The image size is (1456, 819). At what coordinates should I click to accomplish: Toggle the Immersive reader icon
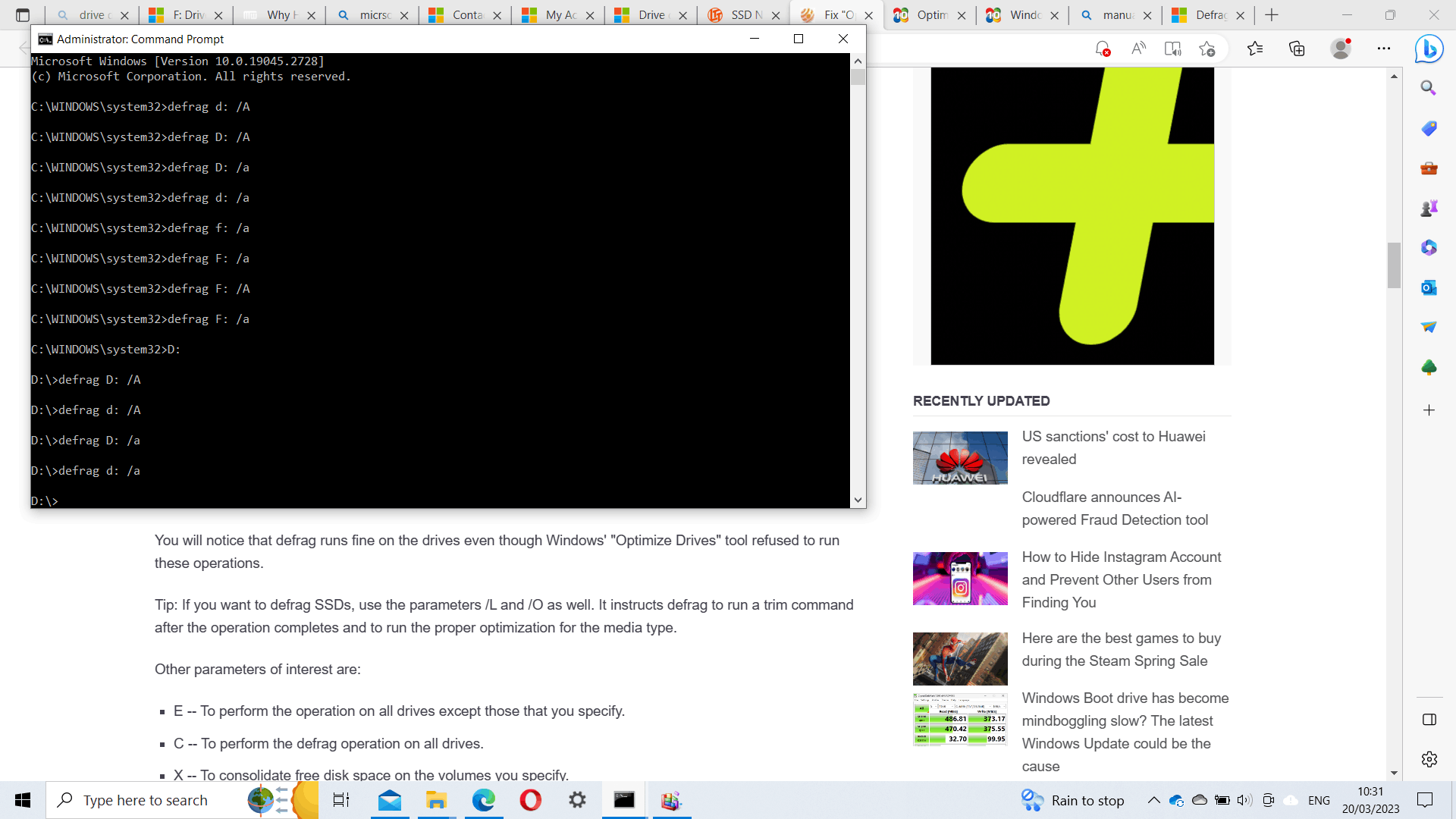coord(1172,49)
